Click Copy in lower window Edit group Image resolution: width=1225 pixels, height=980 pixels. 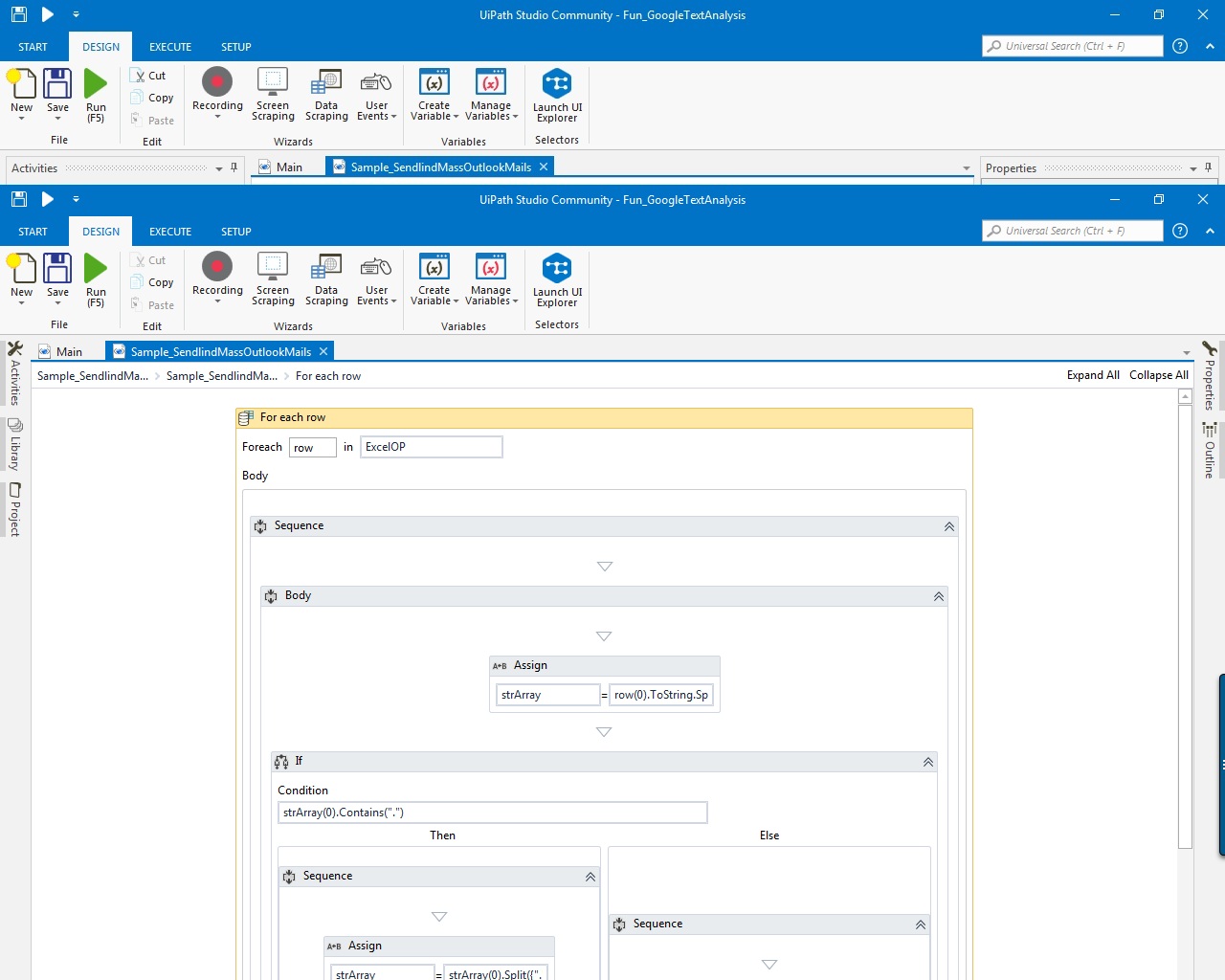(x=153, y=283)
